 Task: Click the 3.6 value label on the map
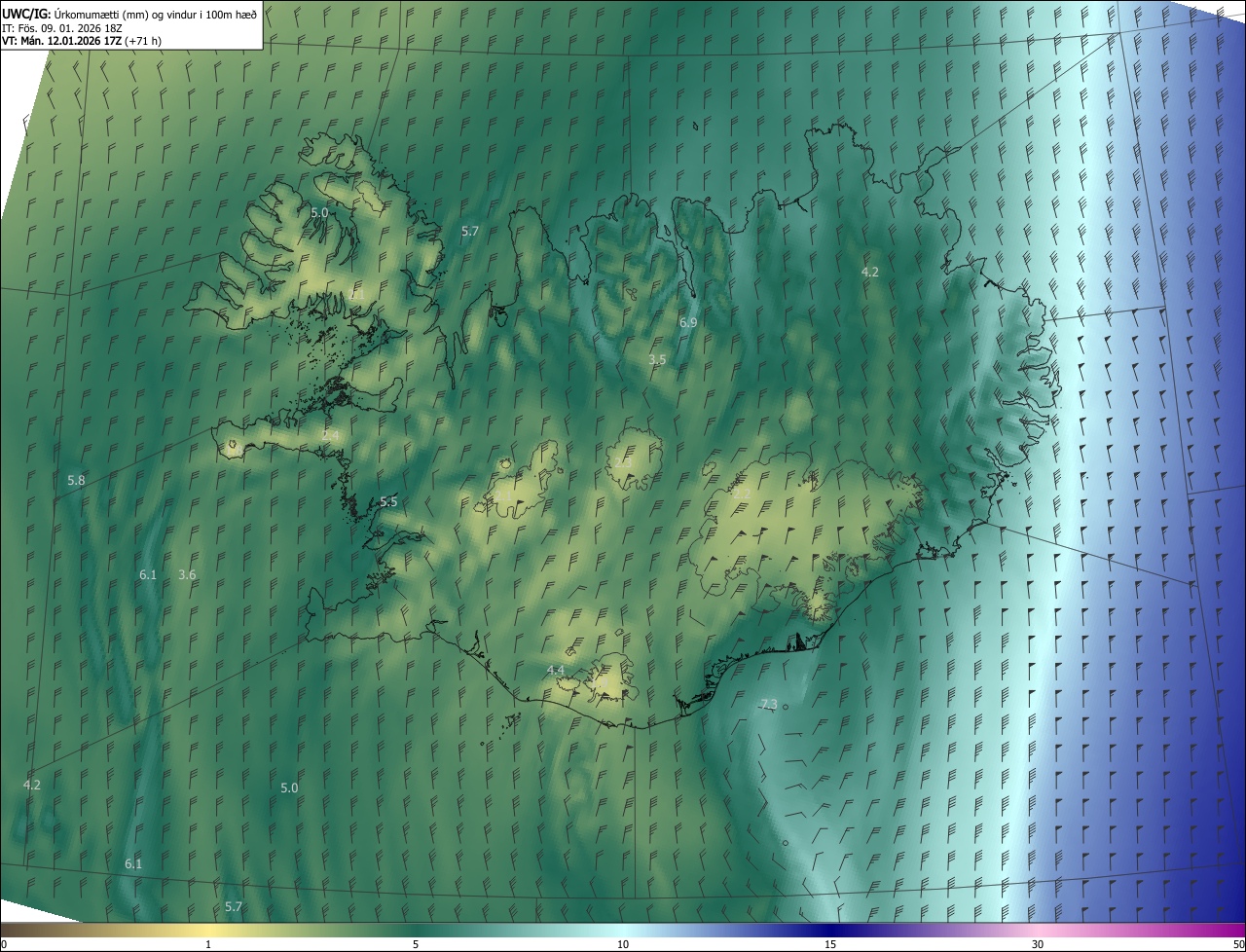point(187,575)
